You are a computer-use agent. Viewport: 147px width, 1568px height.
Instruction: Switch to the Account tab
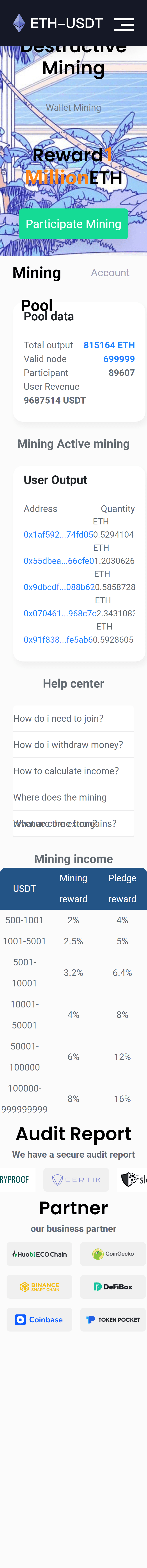[x=110, y=273]
